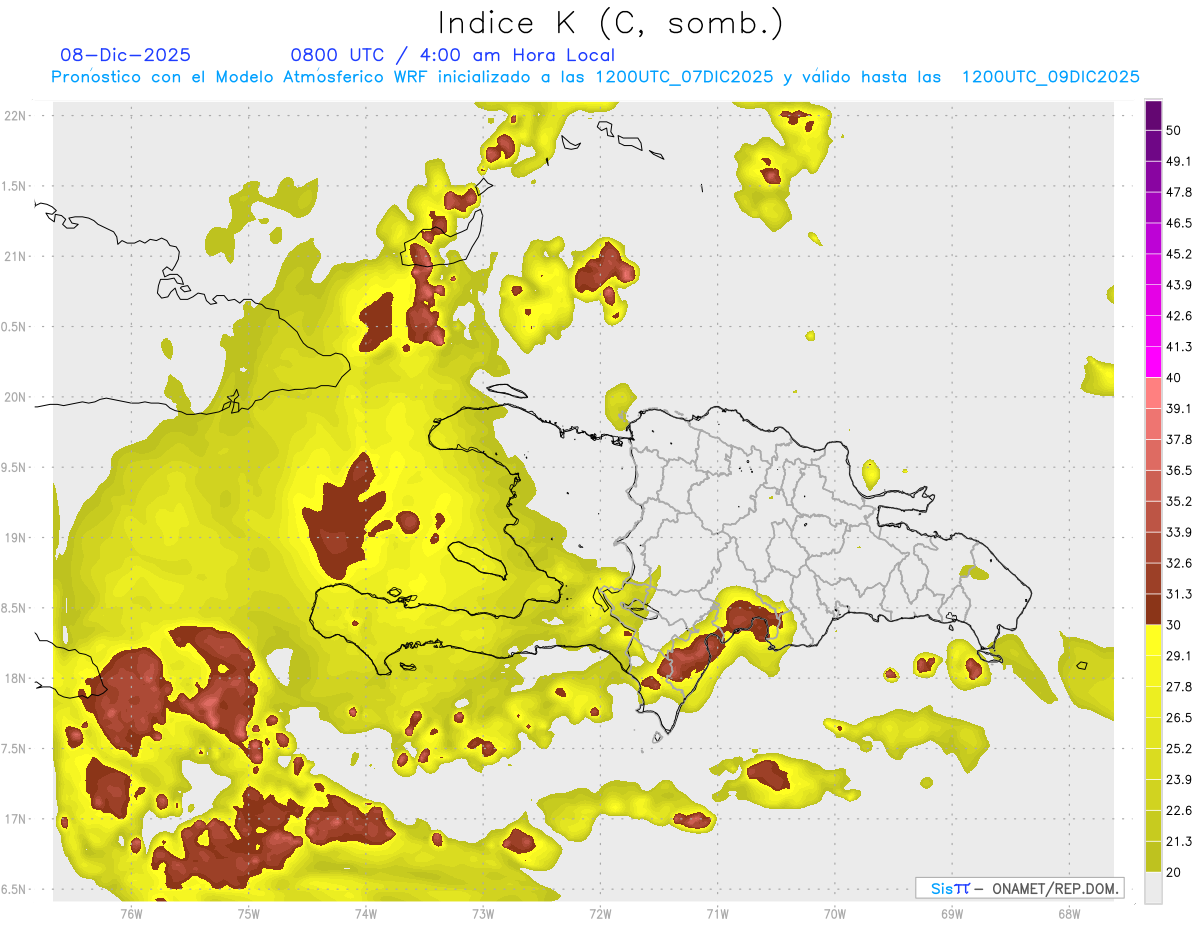This screenshot has height=927, width=1200.
Task: Click the color scale value 45.2
Action: pyautogui.click(x=1178, y=254)
